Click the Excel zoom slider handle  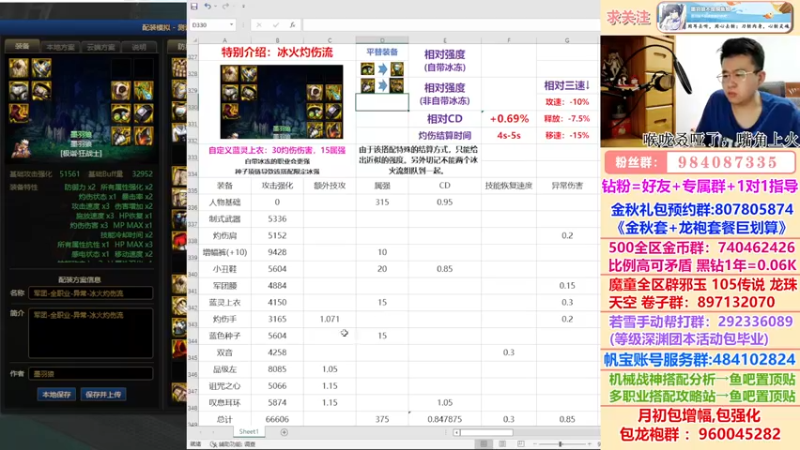coord(560,444)
